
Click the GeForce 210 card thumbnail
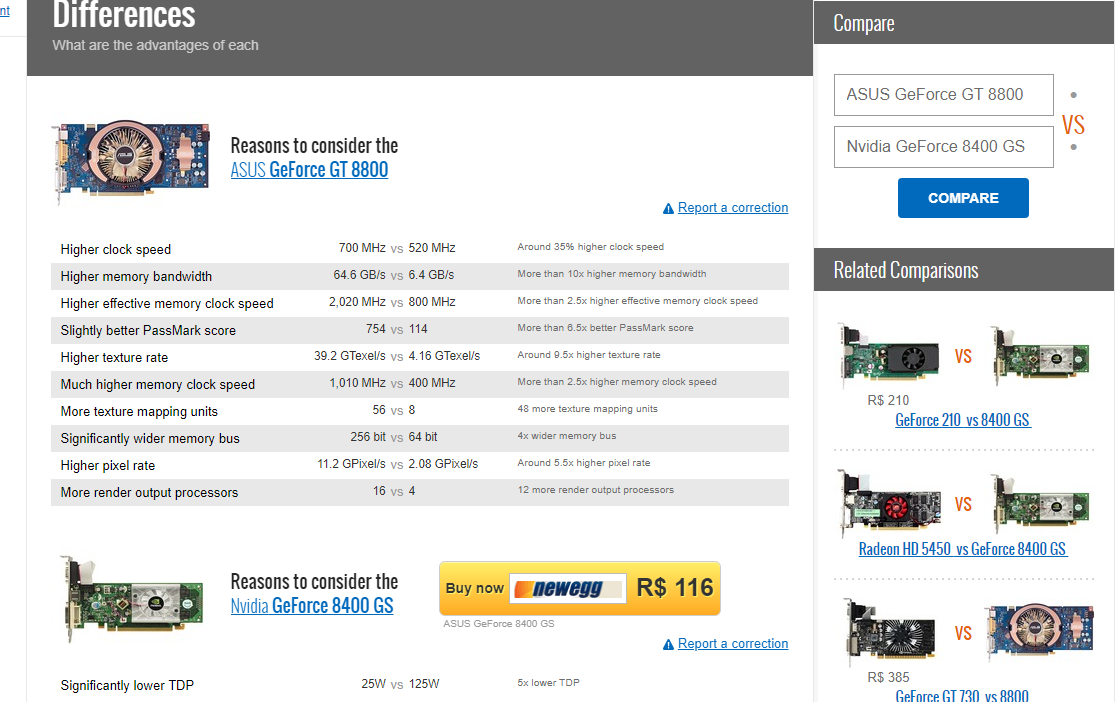click(889, 355)
